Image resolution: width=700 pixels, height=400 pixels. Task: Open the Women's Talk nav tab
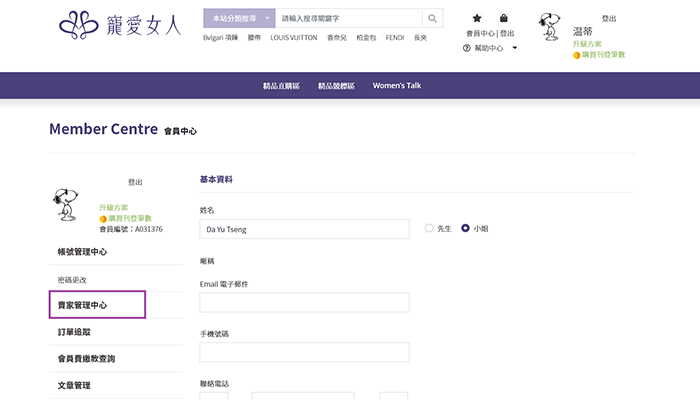397,86
